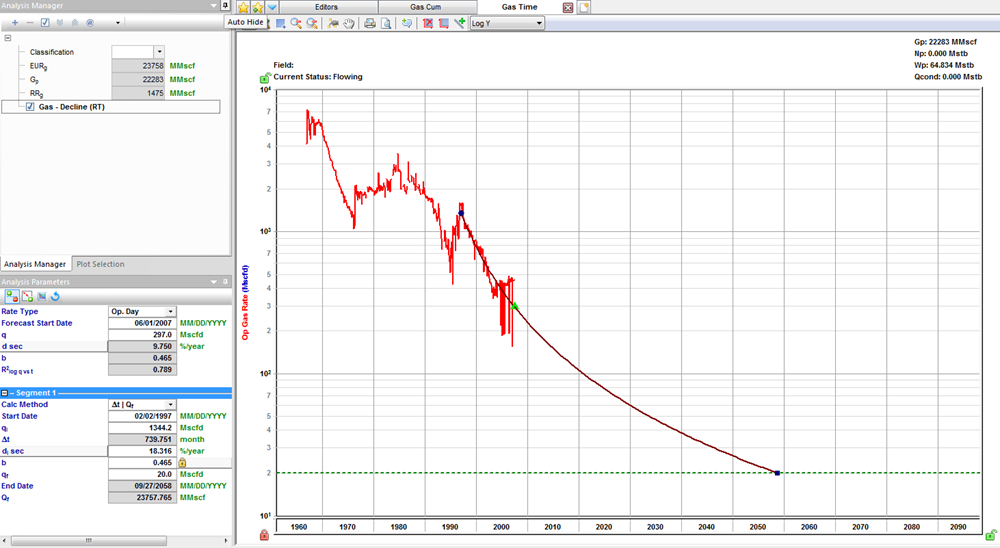Click the first magnifier zoom tool
Screen dimensions: 1000x548
pos(296,24)
